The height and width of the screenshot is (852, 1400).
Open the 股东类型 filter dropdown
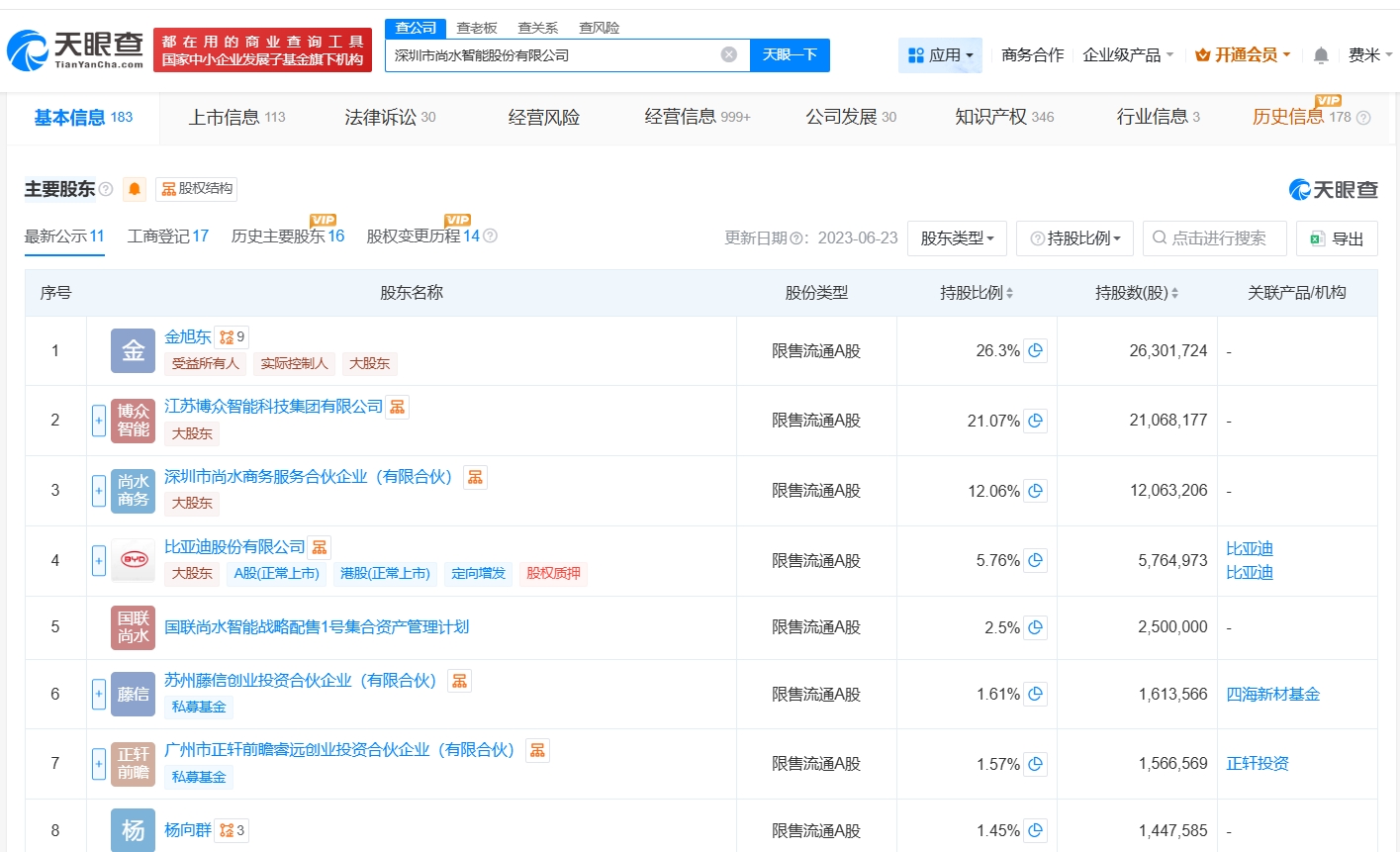pos(957,238)
